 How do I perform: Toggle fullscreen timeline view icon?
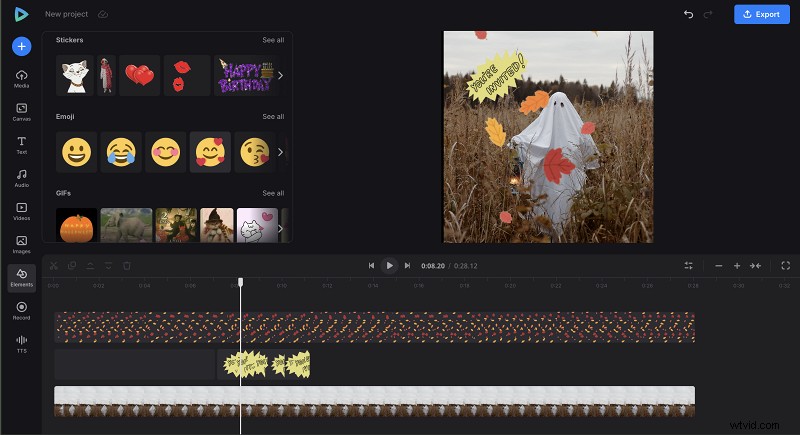pos(785,266)
